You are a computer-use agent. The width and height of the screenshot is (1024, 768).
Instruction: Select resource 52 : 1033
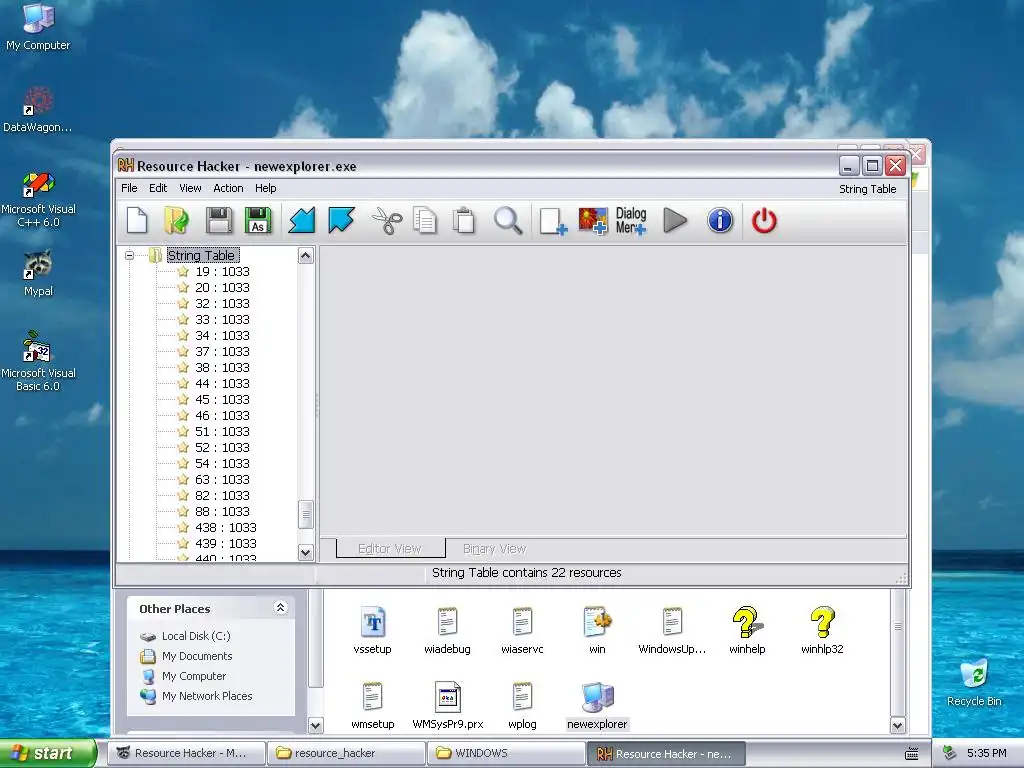[222, 447]
